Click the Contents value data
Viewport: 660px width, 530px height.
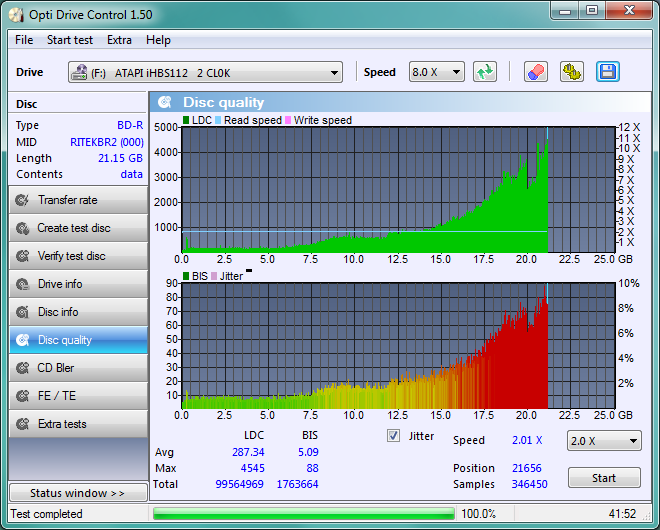[131, 174]
